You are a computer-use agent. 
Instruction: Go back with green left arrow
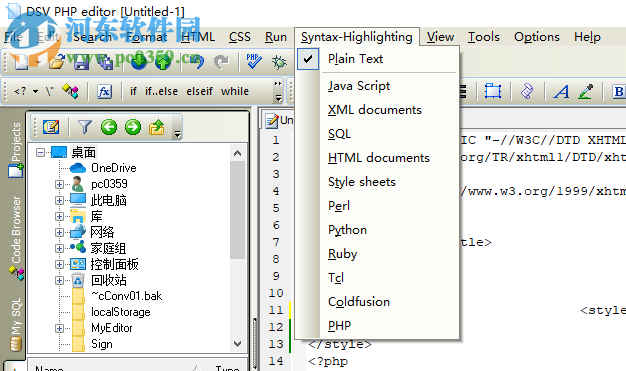tap(109, 127)
